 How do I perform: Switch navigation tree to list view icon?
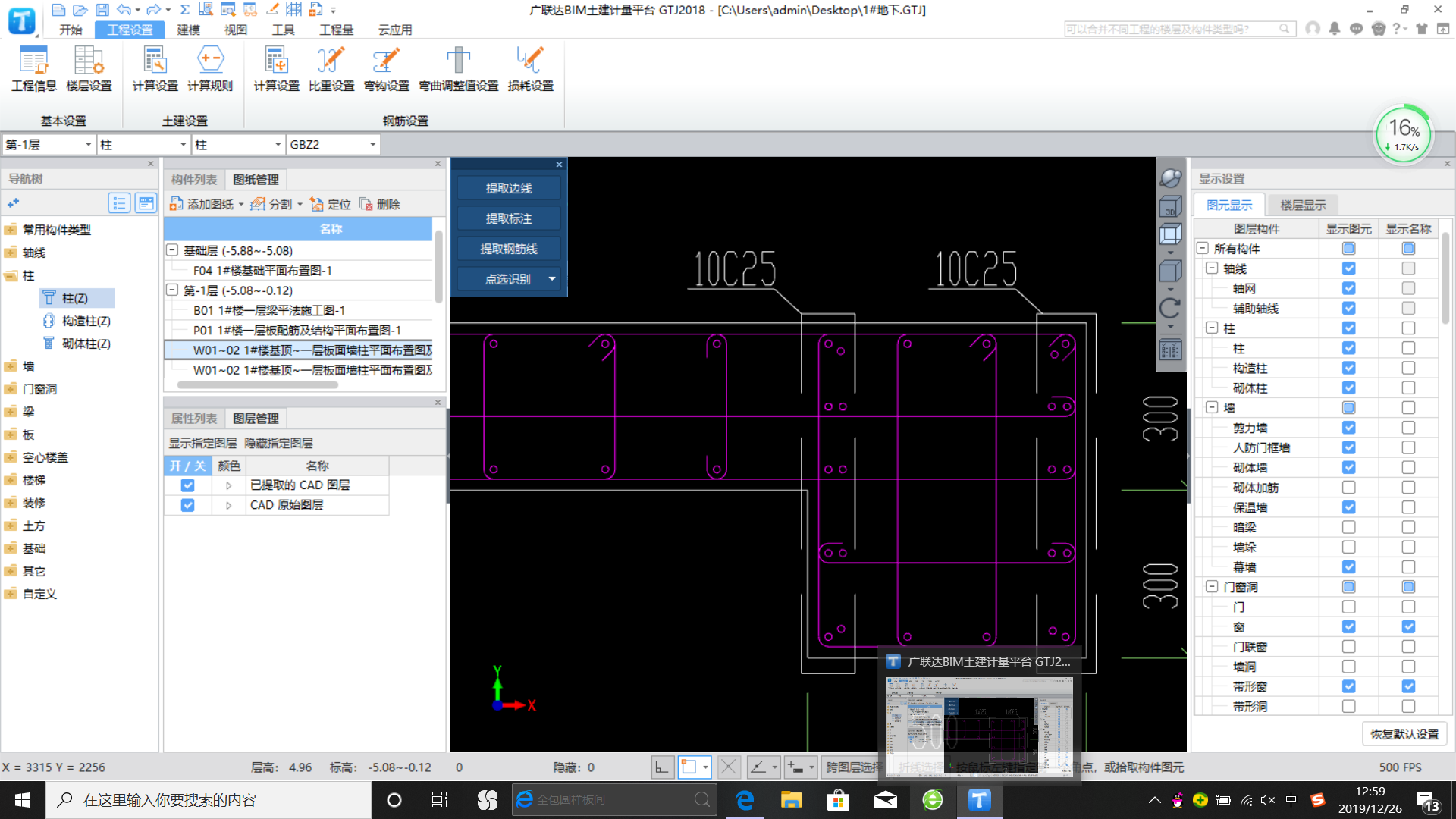point(119,203)
